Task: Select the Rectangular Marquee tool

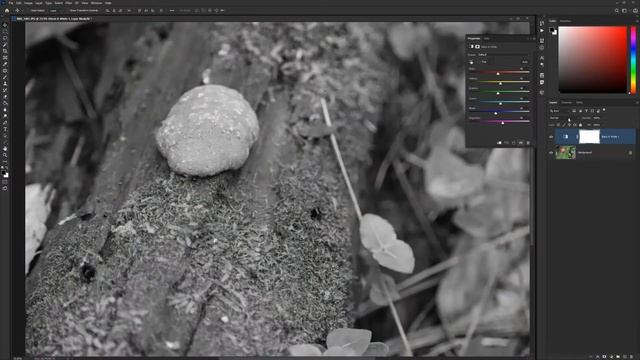Action: 5,31
